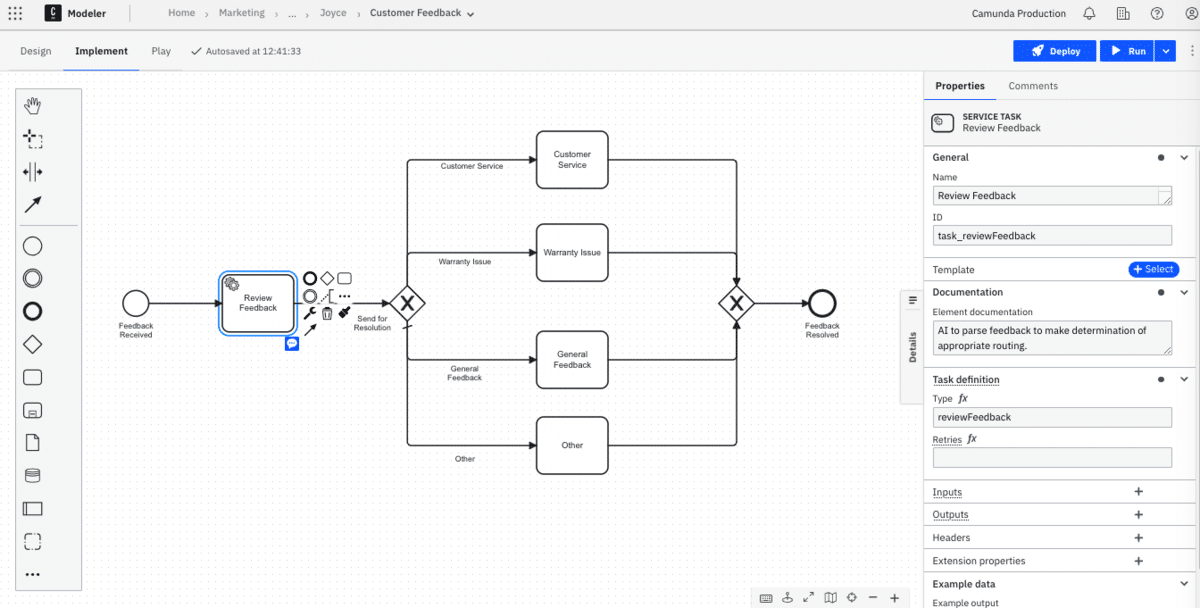Open the Comments tab
Screen dimensions: 1200x608
point(1033,86)
